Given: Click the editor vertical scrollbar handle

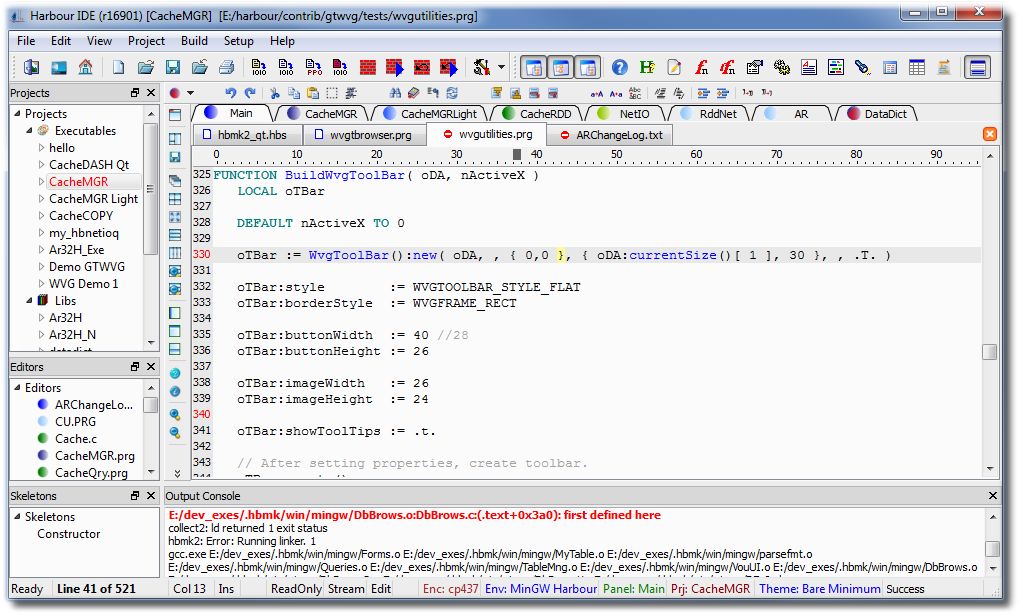Looking at the screenshot, I should [x=989, y=352].
